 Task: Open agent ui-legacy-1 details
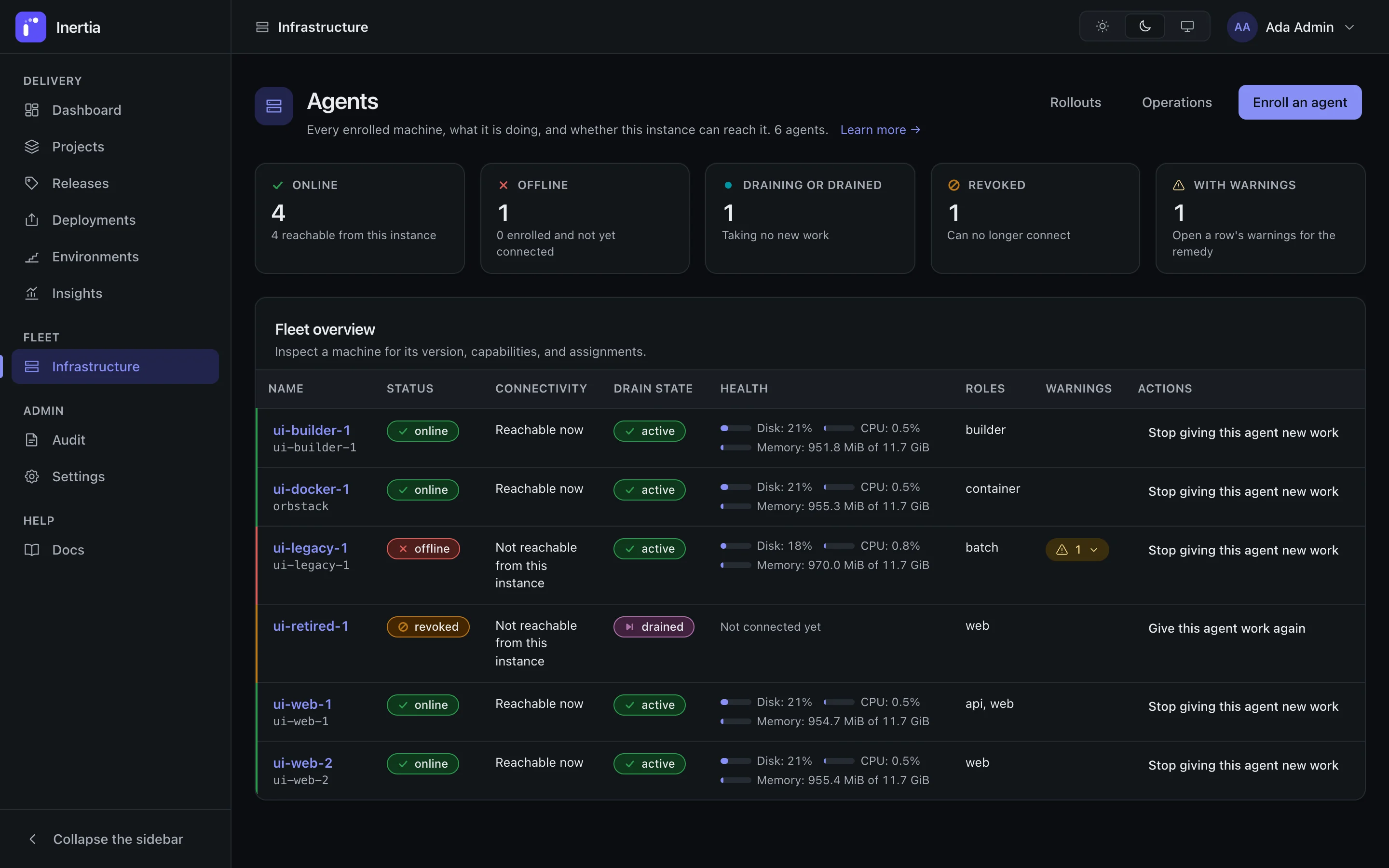pos(311,548)
